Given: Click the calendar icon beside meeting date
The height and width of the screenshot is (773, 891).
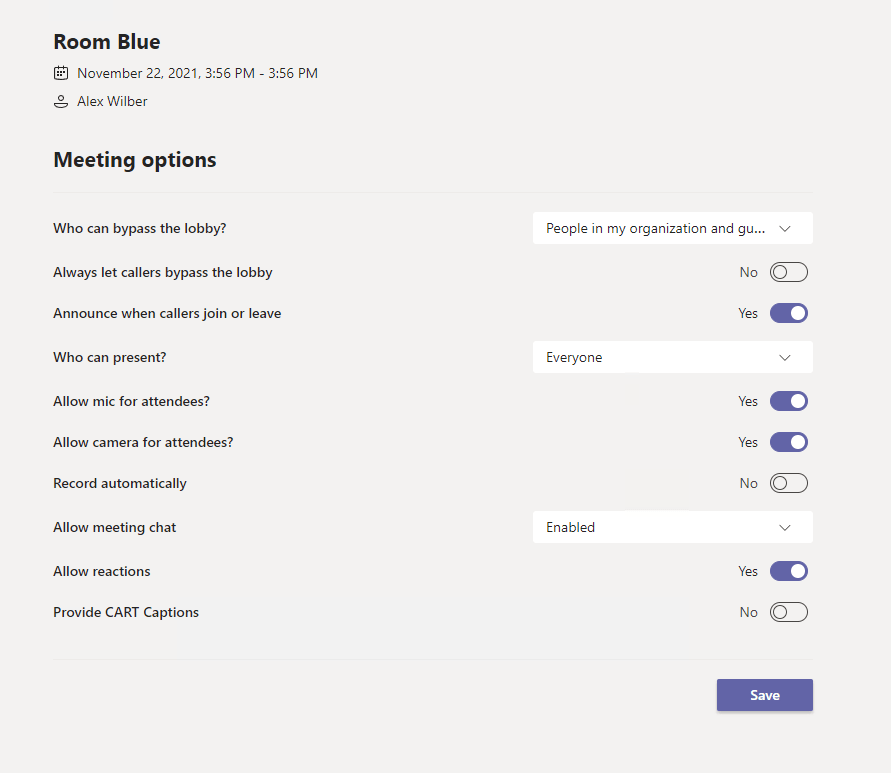Looking at the screenshot, I should point(61,73).
